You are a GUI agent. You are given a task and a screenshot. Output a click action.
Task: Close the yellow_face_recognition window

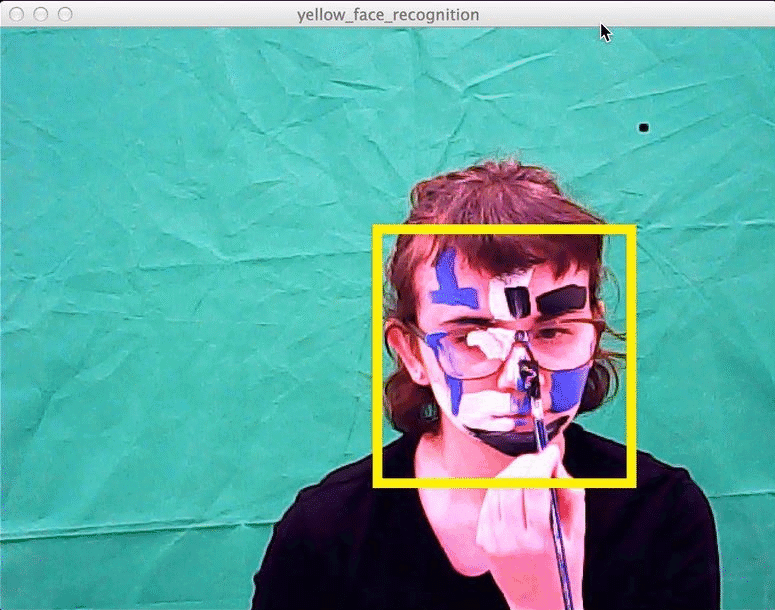click(16, 14)
